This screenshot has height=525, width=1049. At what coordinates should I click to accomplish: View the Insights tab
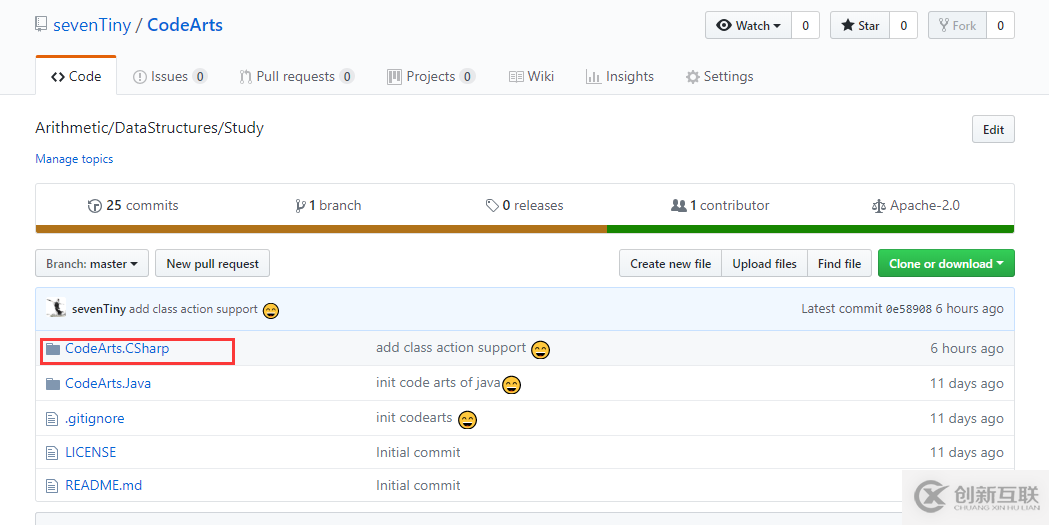619,76
